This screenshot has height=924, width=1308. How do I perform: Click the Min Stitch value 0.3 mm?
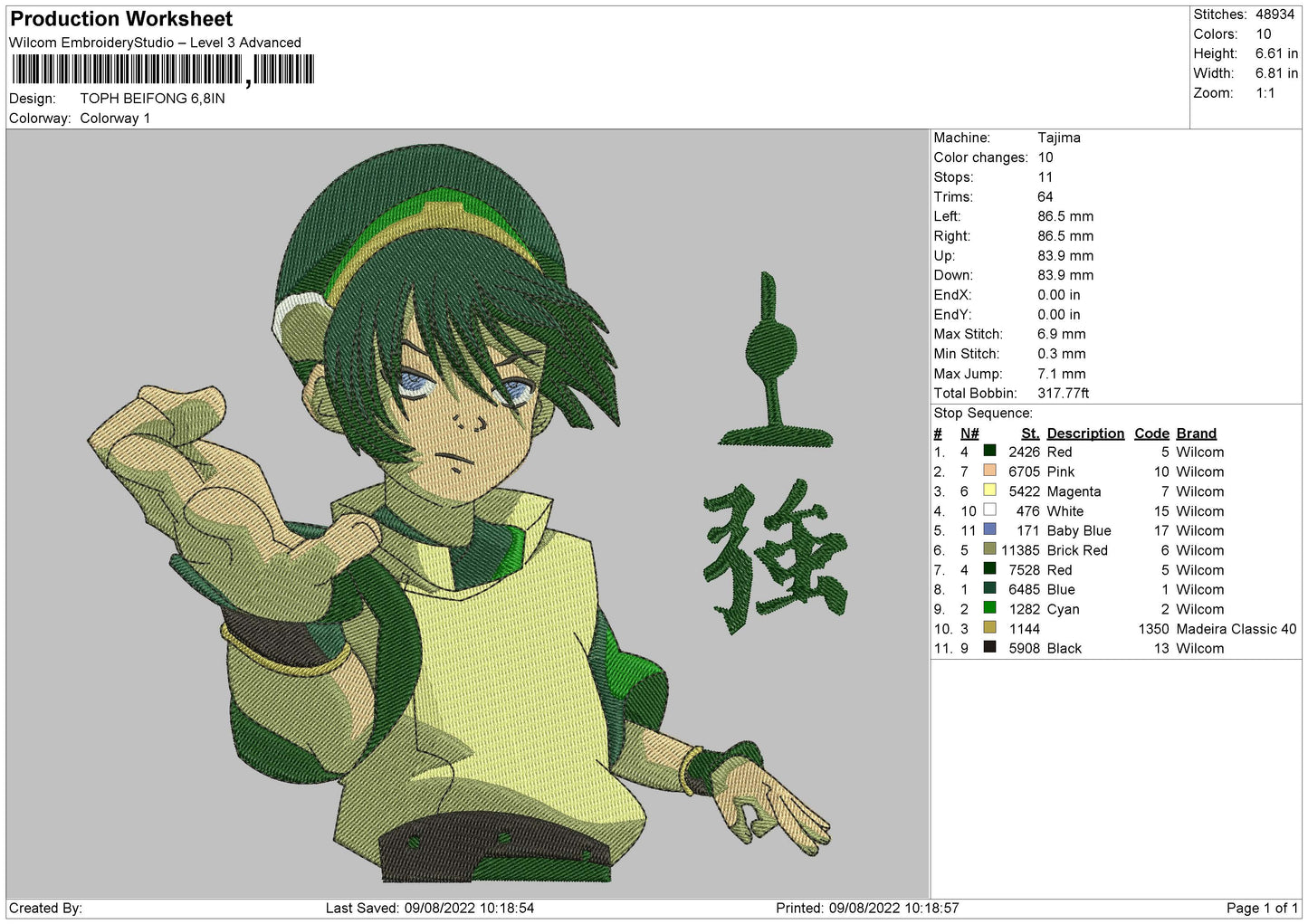coord(1061,354)
